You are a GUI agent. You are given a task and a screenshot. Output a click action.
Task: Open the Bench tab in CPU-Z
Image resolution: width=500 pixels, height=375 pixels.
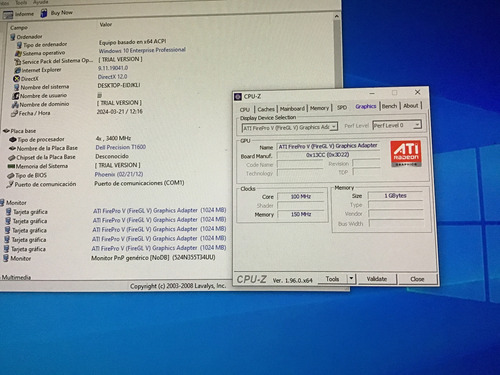click(389, 106)
